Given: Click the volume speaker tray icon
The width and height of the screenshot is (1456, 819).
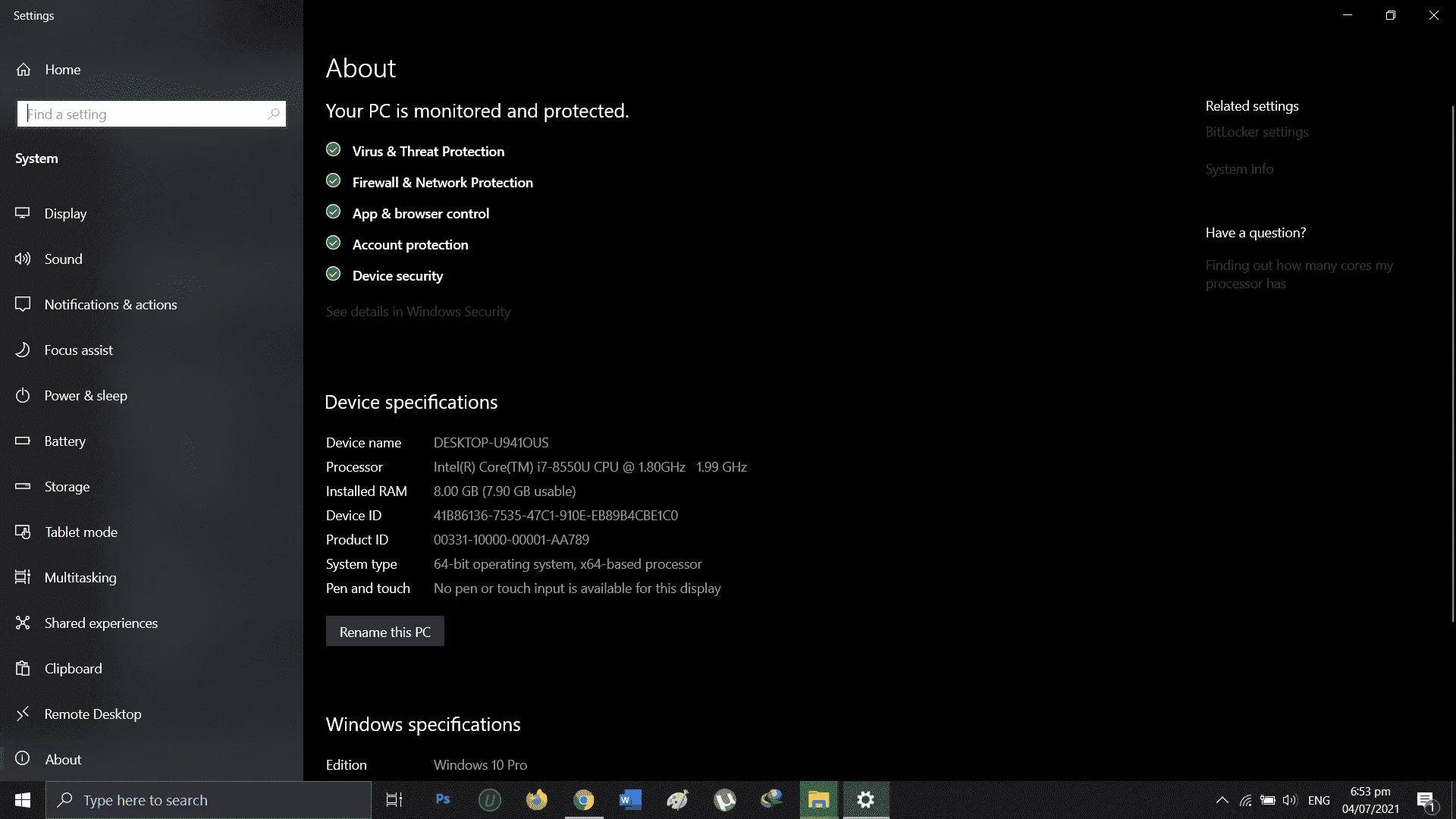Looking at the screenshot, I should 1289,800.
